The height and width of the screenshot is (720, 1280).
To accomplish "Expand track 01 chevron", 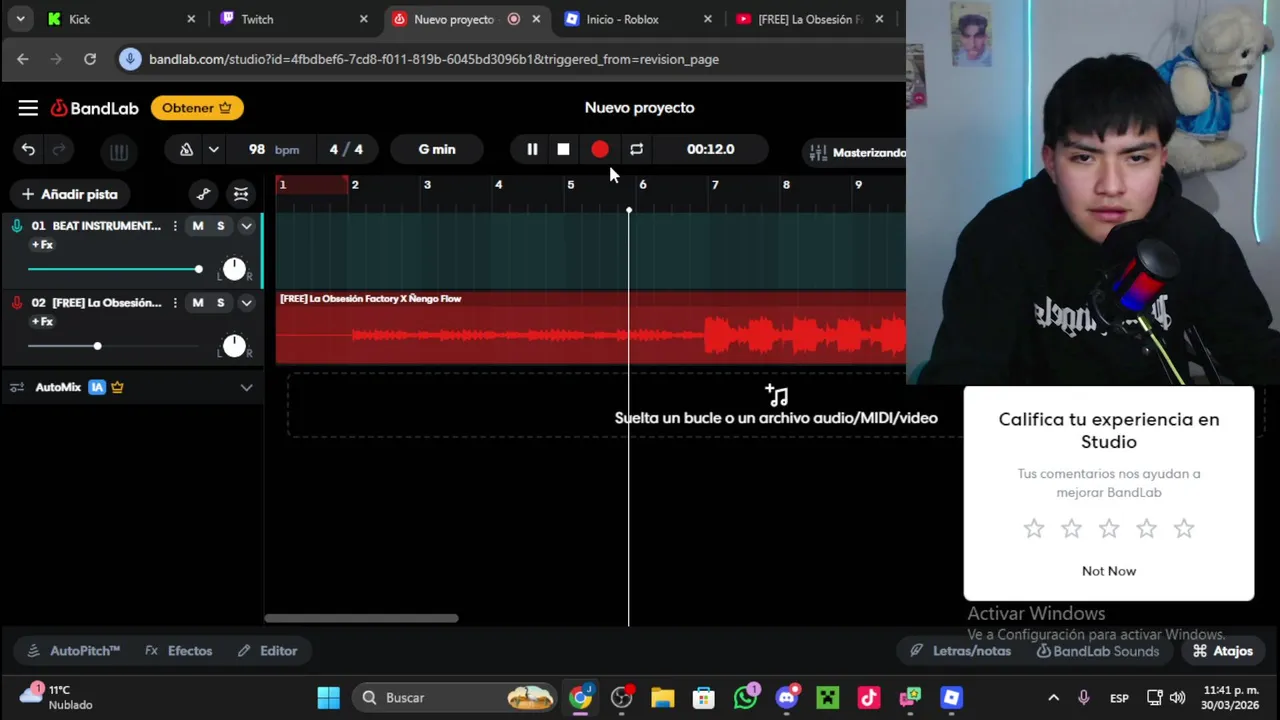I will [x=246, y=226].
